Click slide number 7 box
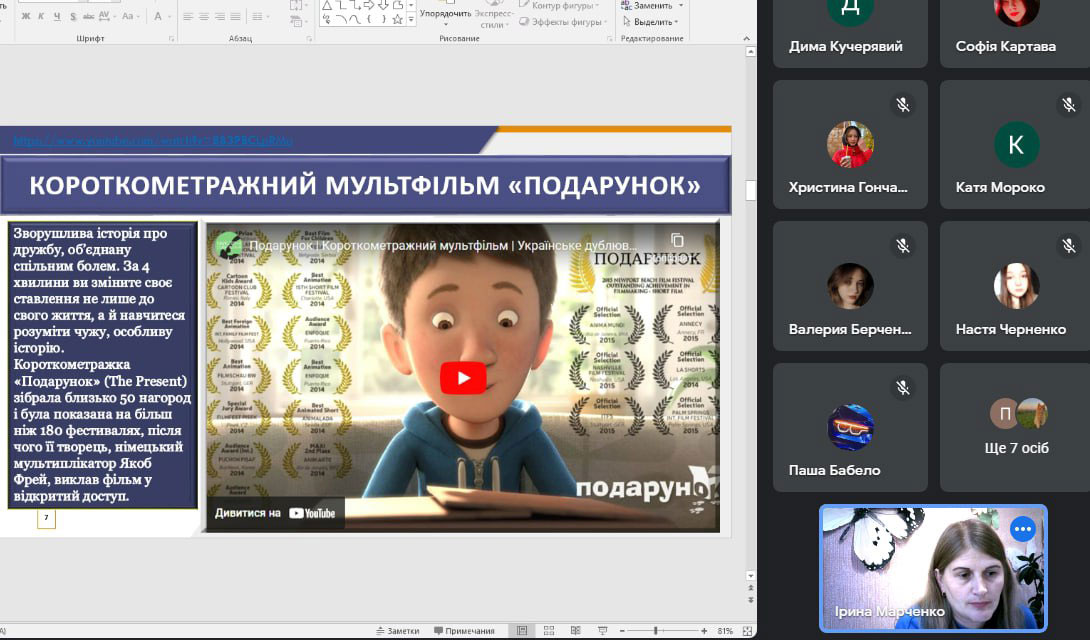Viewport: 1090px width, 640px height. pos(46,518)
